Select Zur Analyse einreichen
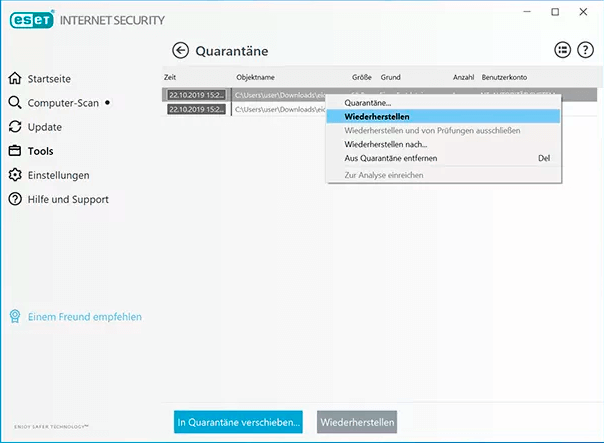Viewport: 604px width, 443px height. (443, 175)
